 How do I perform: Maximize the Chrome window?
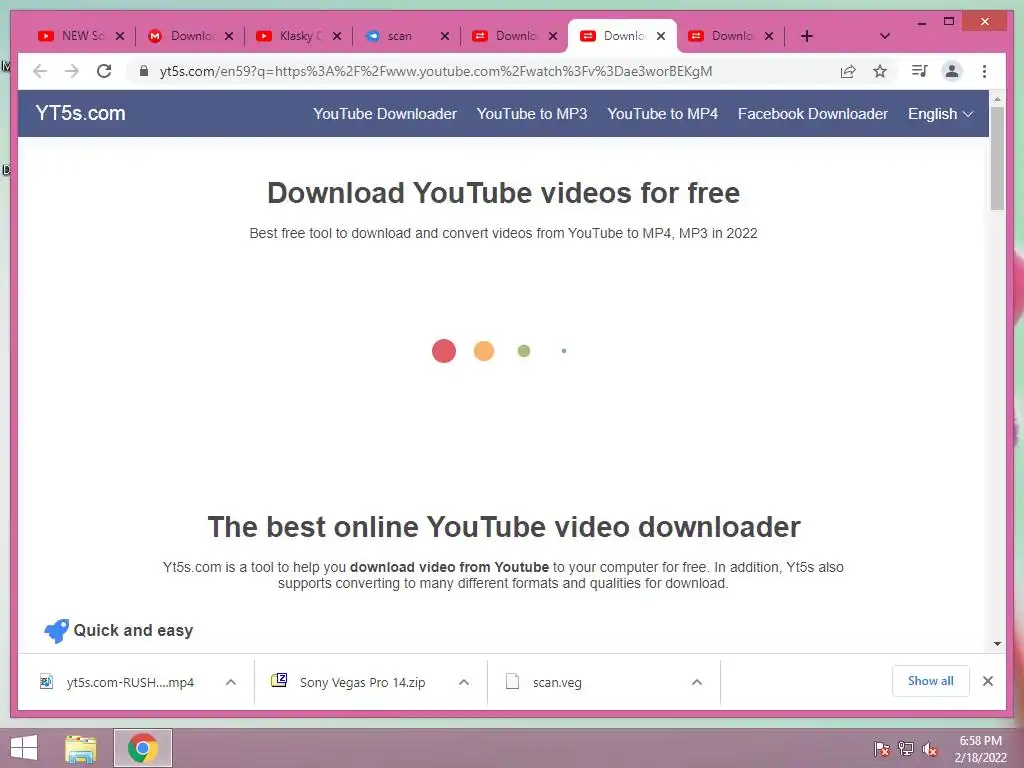(949, 22)
